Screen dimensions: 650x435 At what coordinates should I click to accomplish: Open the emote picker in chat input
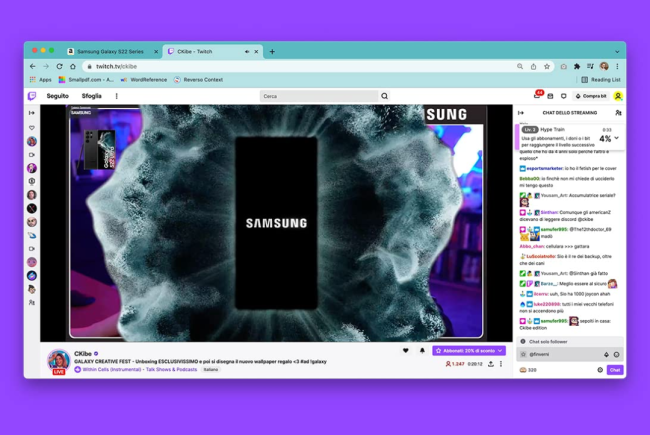pyautogui.click(x=616, y=355)
